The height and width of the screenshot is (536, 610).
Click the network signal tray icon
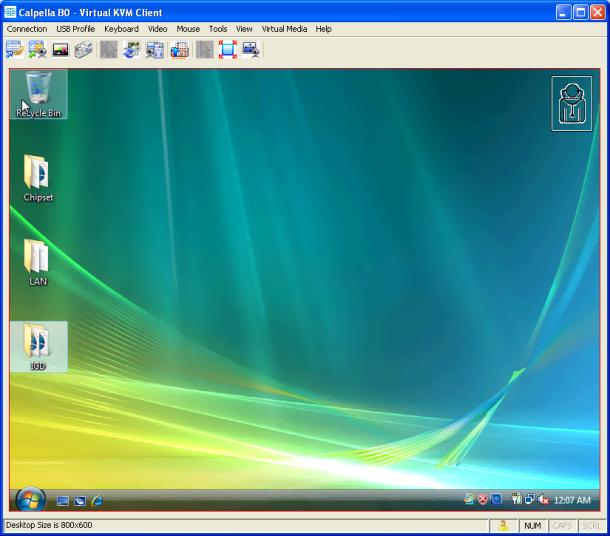(x=516, y=499)
